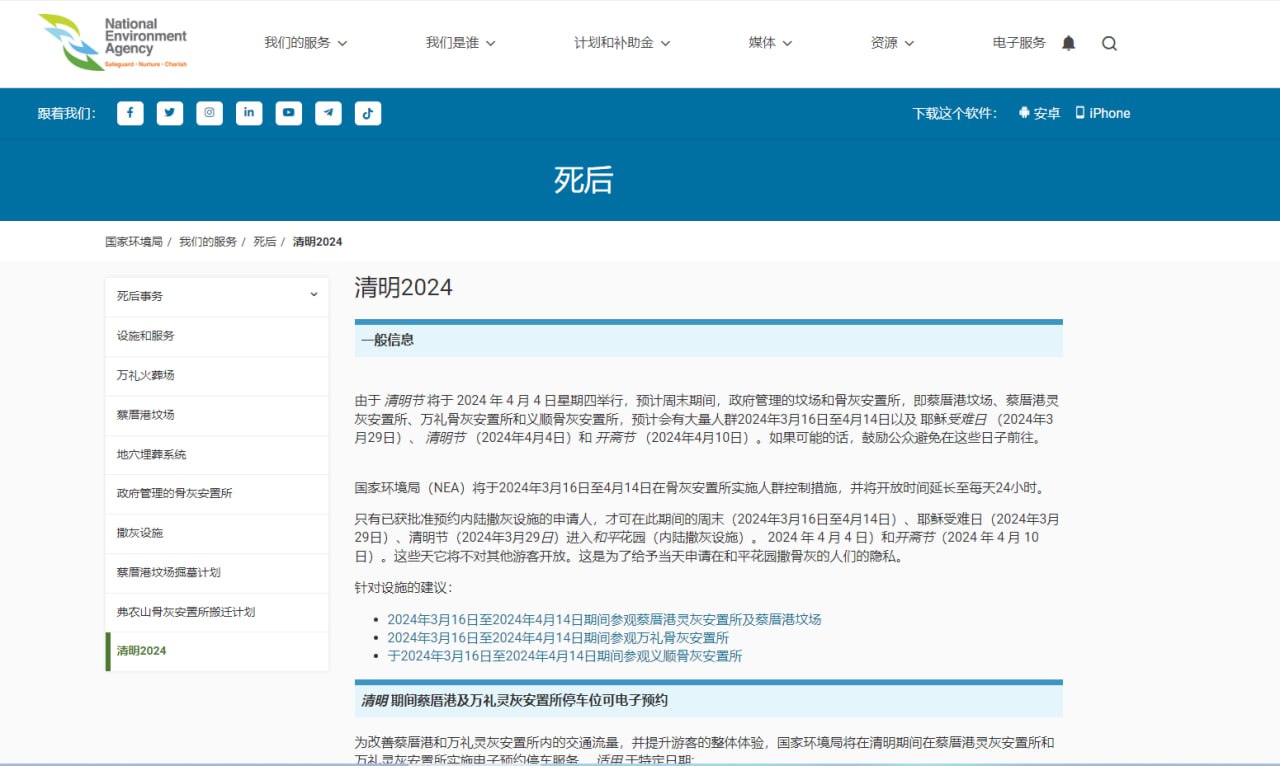Click the National Environment Agency logo

click(113, 42)
